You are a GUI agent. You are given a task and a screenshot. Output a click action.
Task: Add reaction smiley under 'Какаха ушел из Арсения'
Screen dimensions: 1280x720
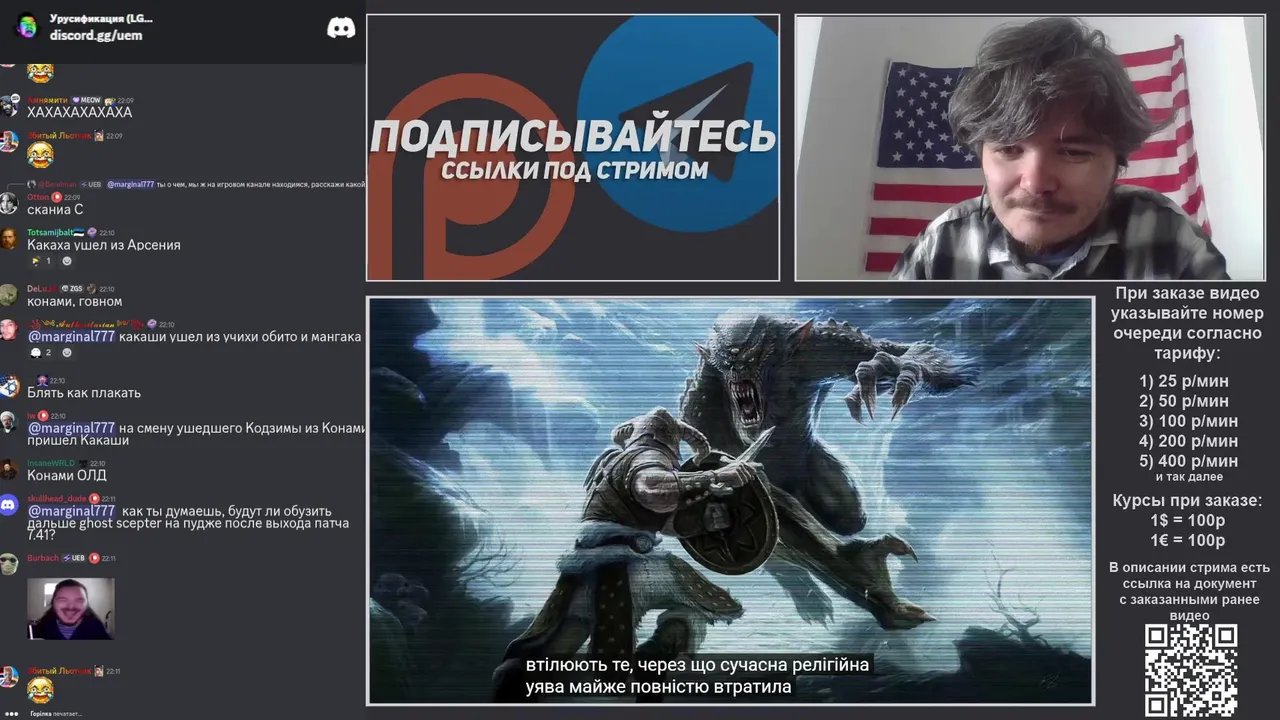[67, 261]
